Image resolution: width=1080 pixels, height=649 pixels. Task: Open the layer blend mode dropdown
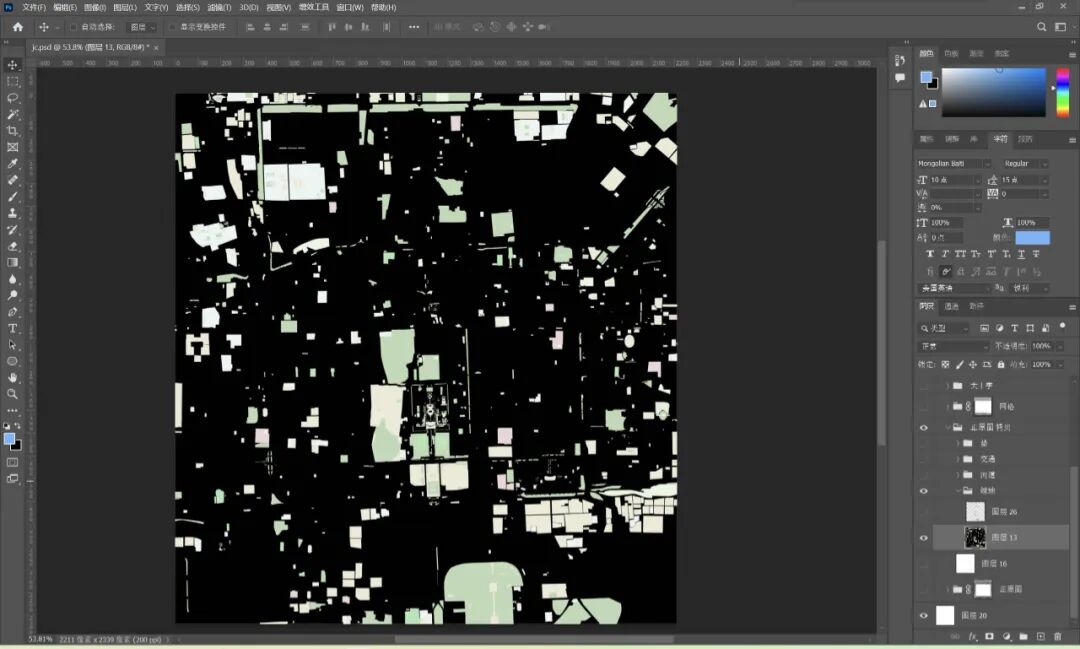click(x=953, y=346)
